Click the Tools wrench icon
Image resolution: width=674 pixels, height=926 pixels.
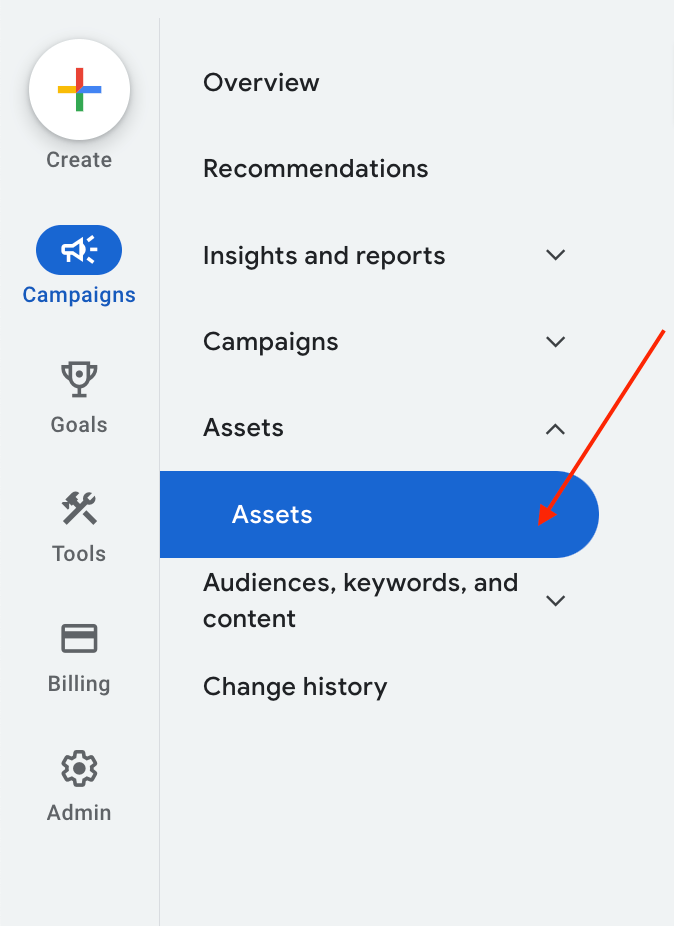point(79,508)
